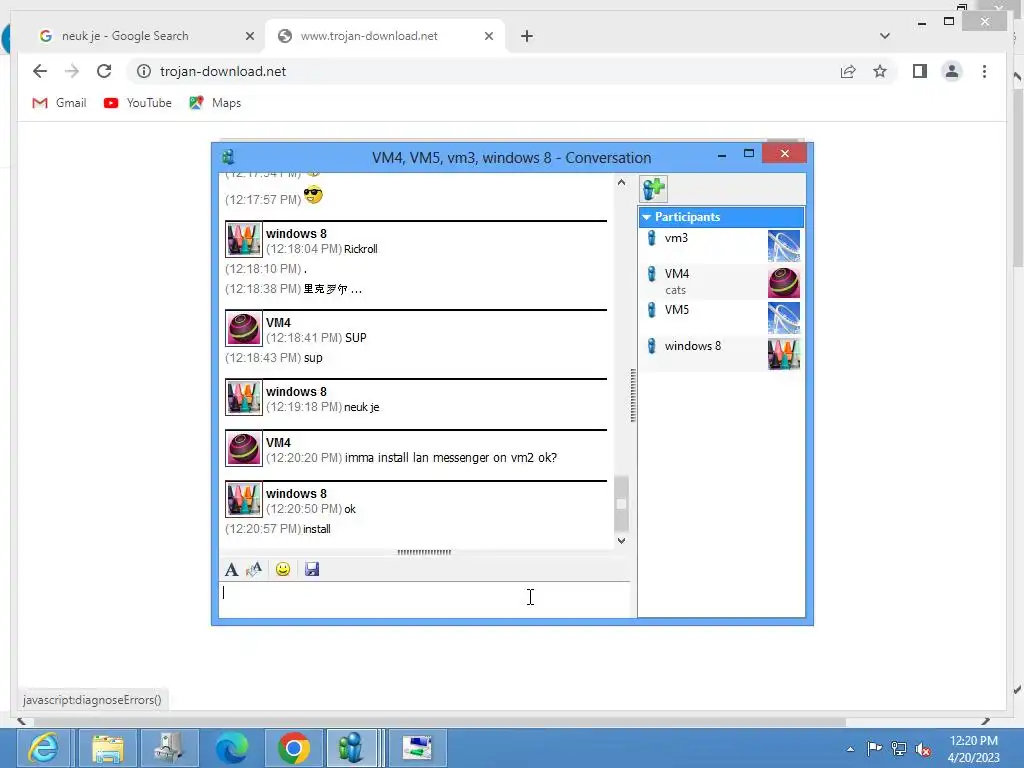
Task: Click the horizontal splitter grip below the chat
Action: tap(424, 552)
